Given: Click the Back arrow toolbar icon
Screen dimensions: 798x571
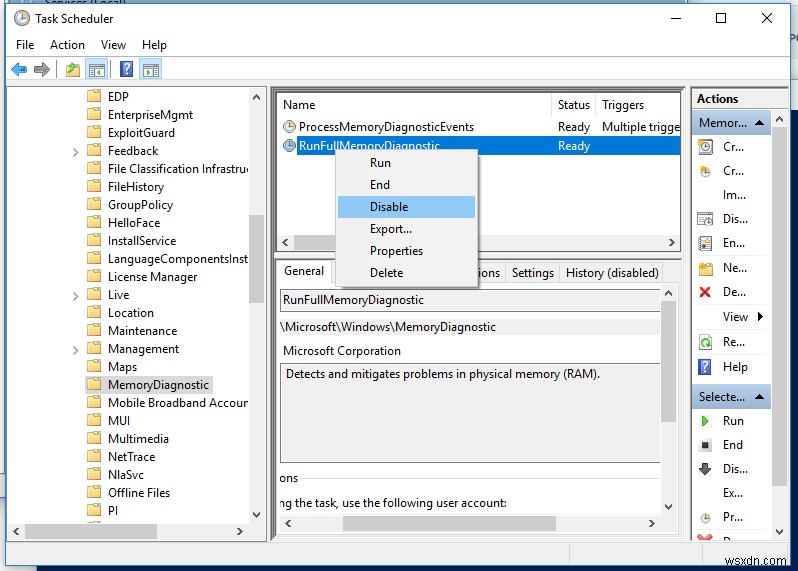Looking at the screenshot, I should click(19, 69).
